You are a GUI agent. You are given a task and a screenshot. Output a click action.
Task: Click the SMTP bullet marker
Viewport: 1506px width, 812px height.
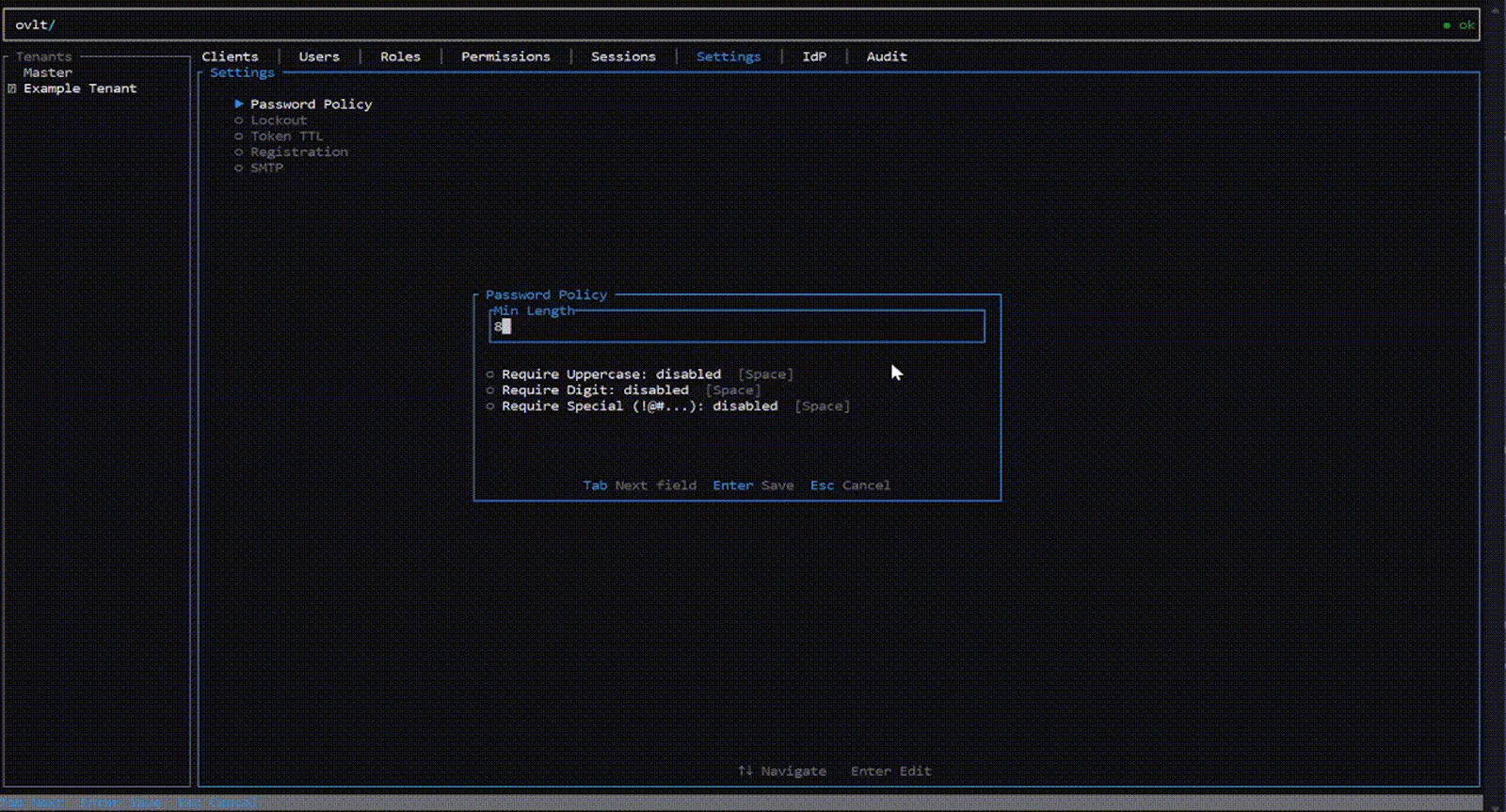239,167
